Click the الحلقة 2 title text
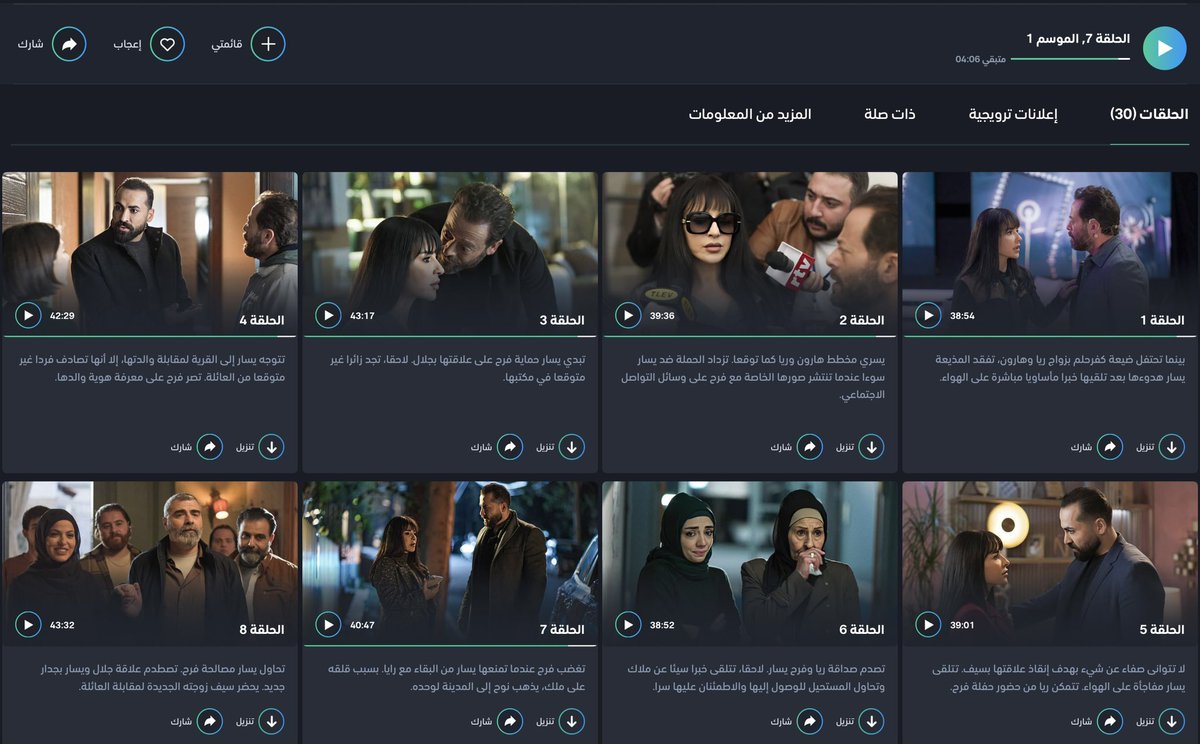The height and width of the screenshot is (744, 1200). (x=862, y=320)
